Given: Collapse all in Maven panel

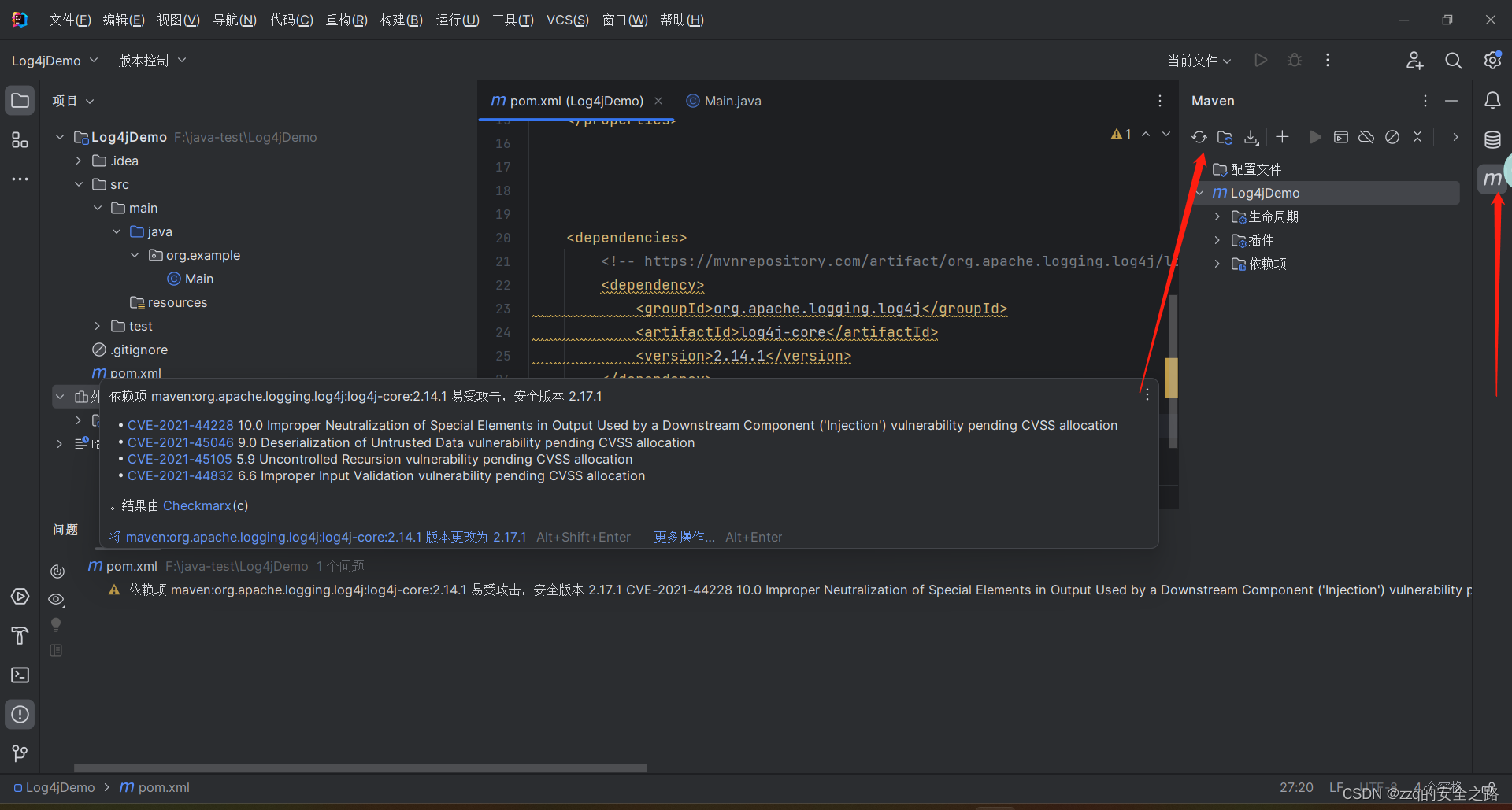Looking at the screenshot, I should click(1417, 137).
